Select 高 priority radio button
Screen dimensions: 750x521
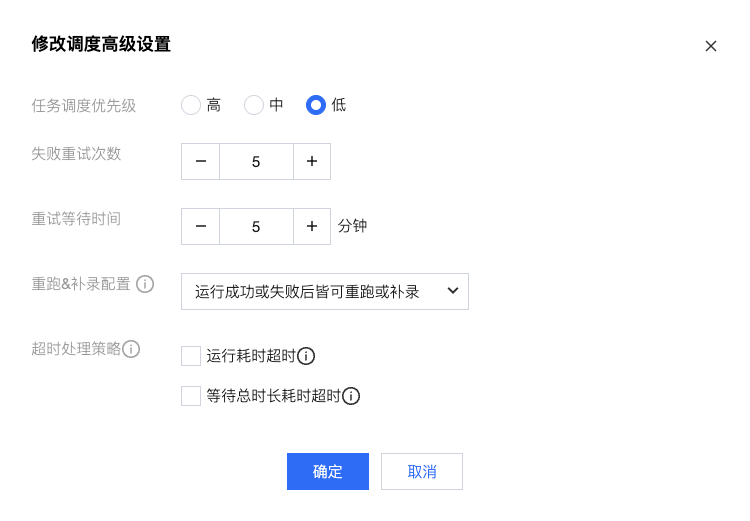[x=191, y=105]
